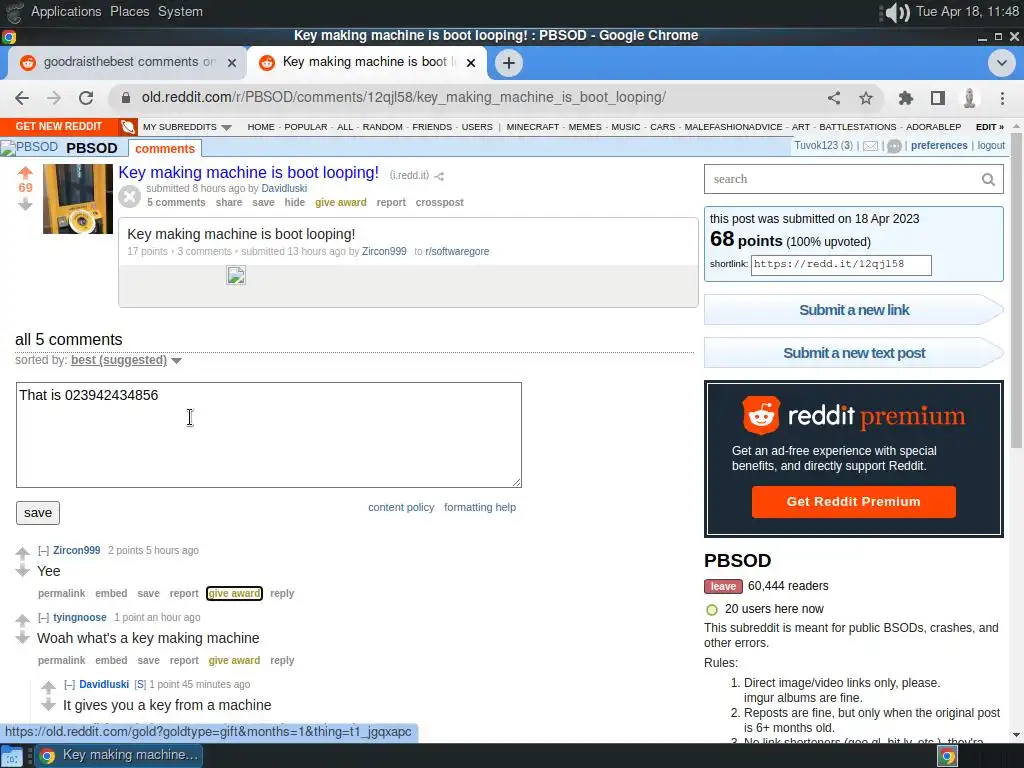1024x768 pixels.
Task: Reload the page with the refresh icon
Action: [x=86, y=98]
